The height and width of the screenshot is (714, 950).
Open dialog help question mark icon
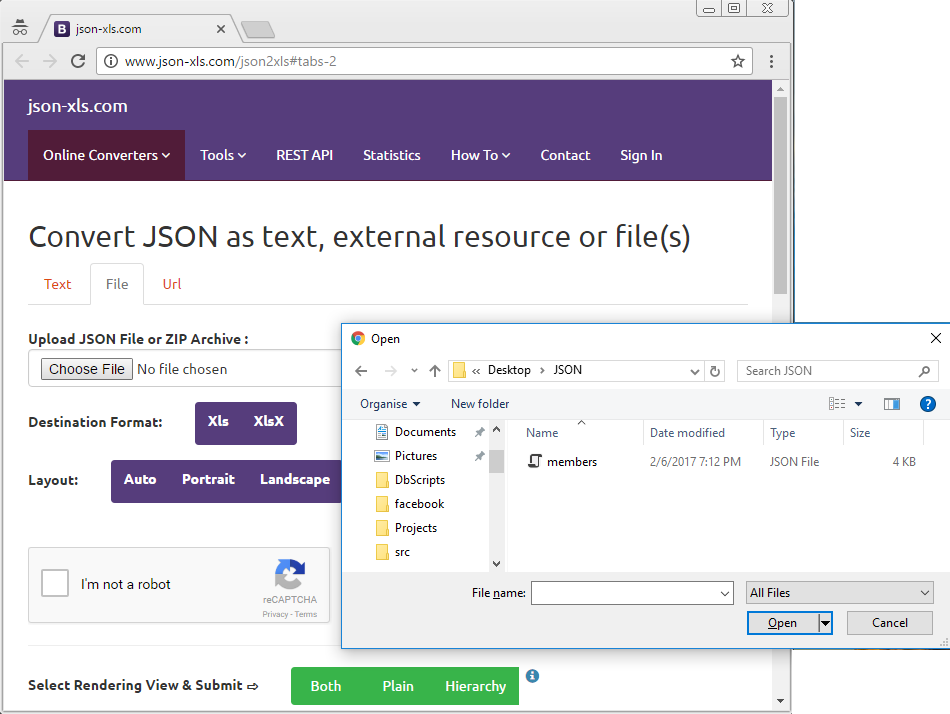[928, 404]
